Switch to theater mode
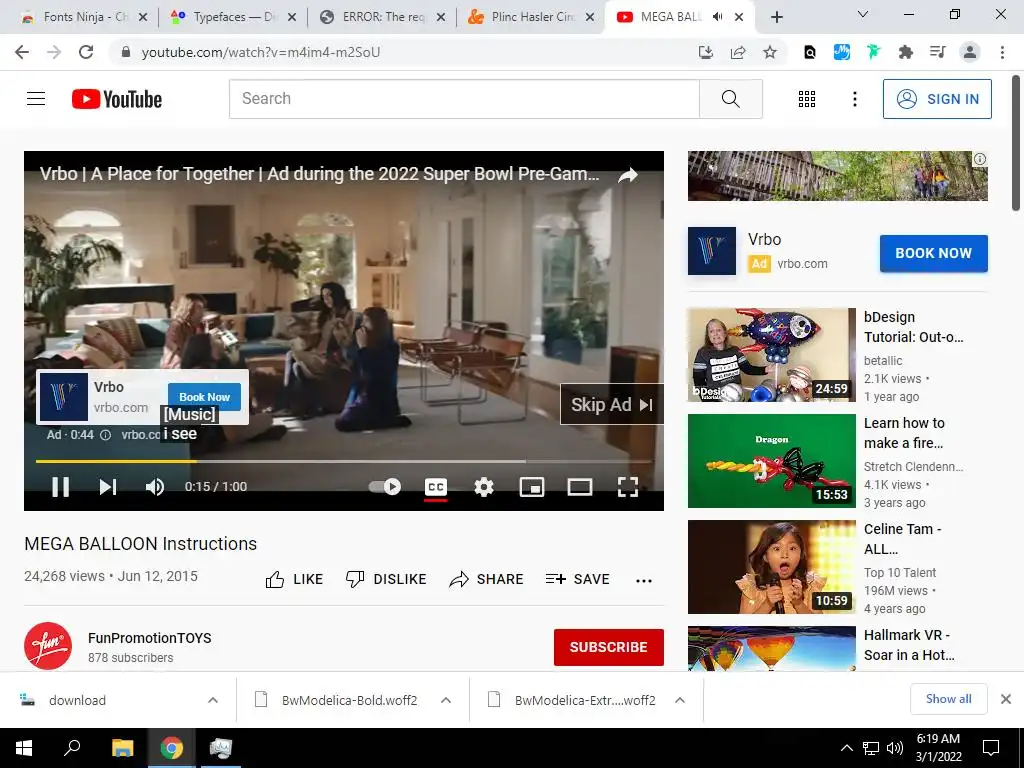This screenshot has width=1024, height=768. [580, 487]
